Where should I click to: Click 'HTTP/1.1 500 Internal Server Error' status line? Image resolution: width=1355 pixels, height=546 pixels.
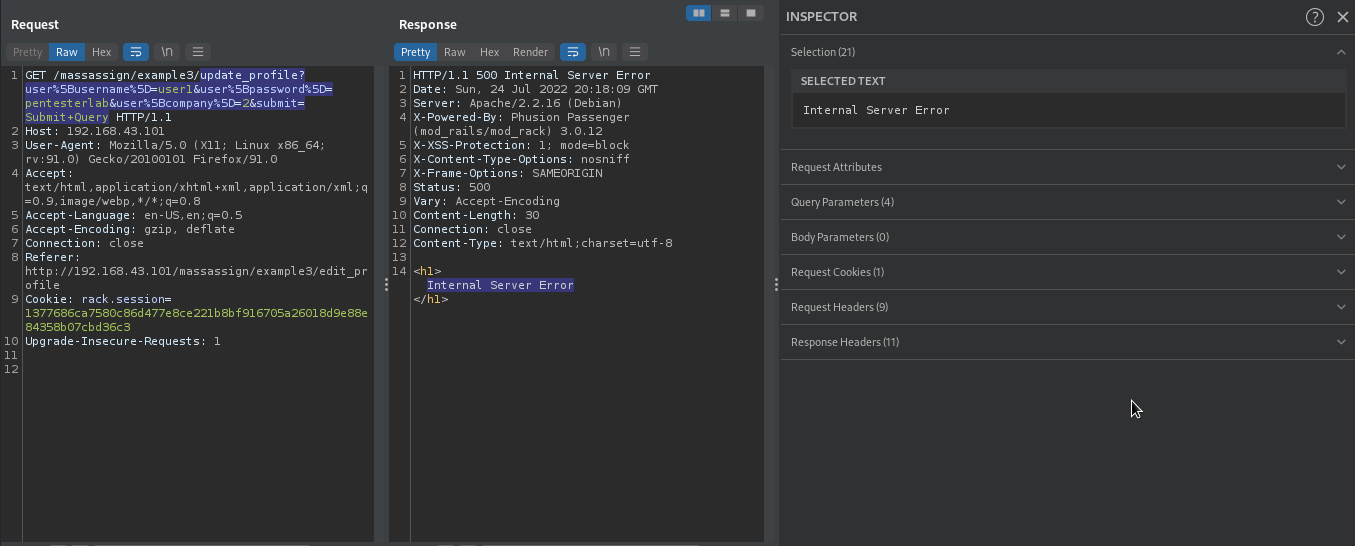(x=532, y=75)
